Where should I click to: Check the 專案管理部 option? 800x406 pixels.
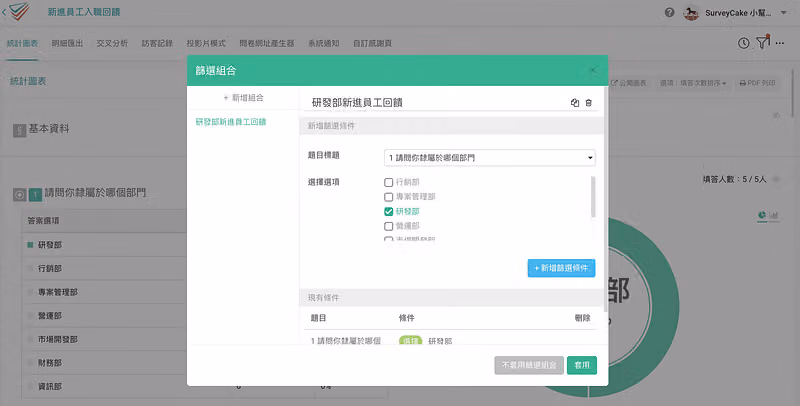coord(388,197)
